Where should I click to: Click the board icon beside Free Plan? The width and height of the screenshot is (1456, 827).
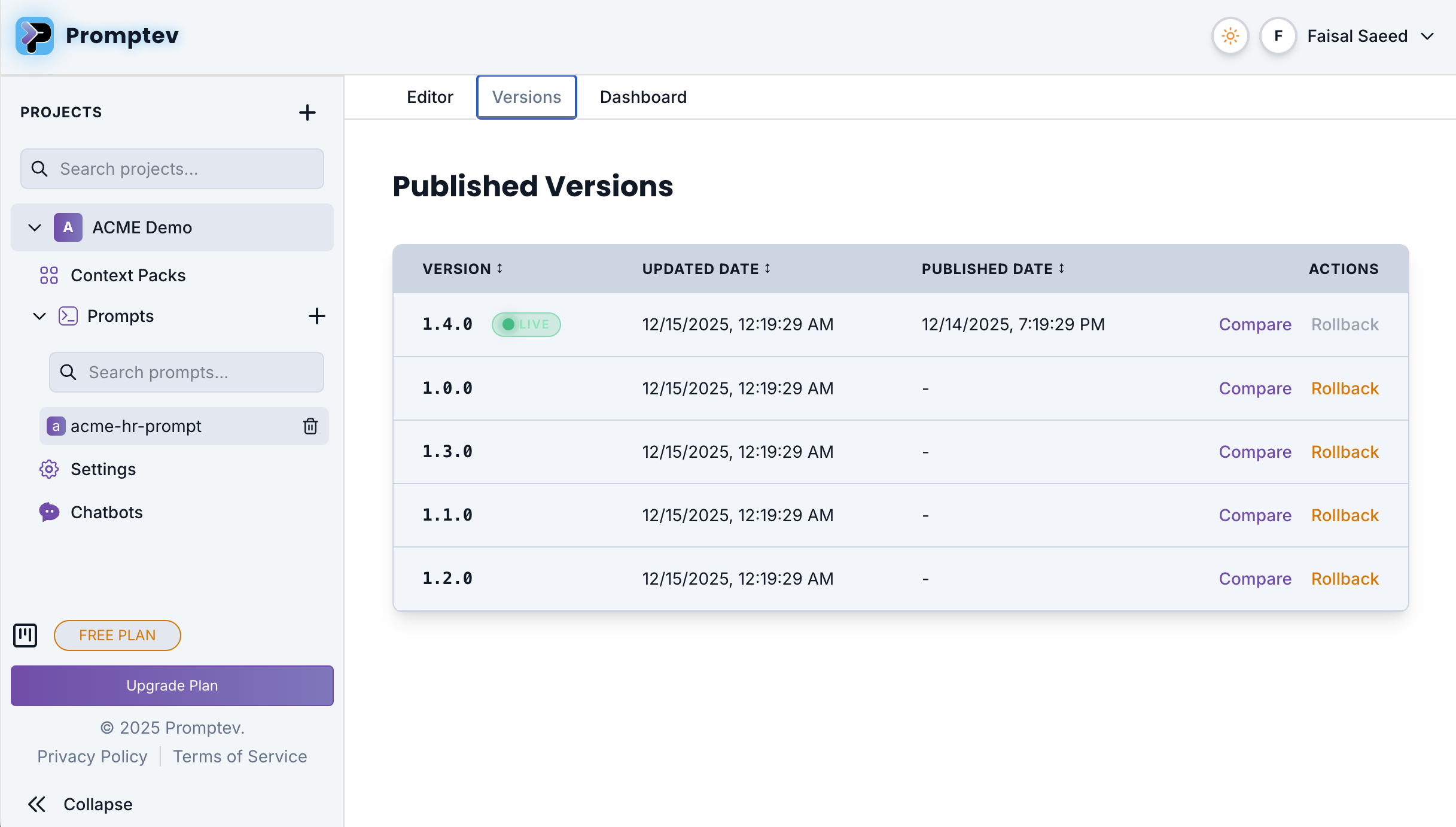pyautogui.click(x=25, y=636)
